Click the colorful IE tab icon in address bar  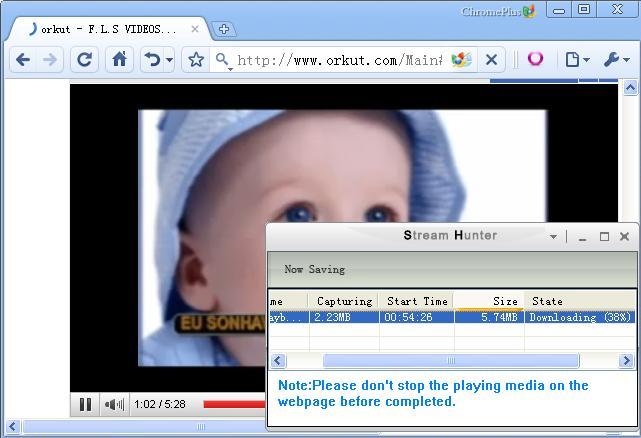coord(461,60)
